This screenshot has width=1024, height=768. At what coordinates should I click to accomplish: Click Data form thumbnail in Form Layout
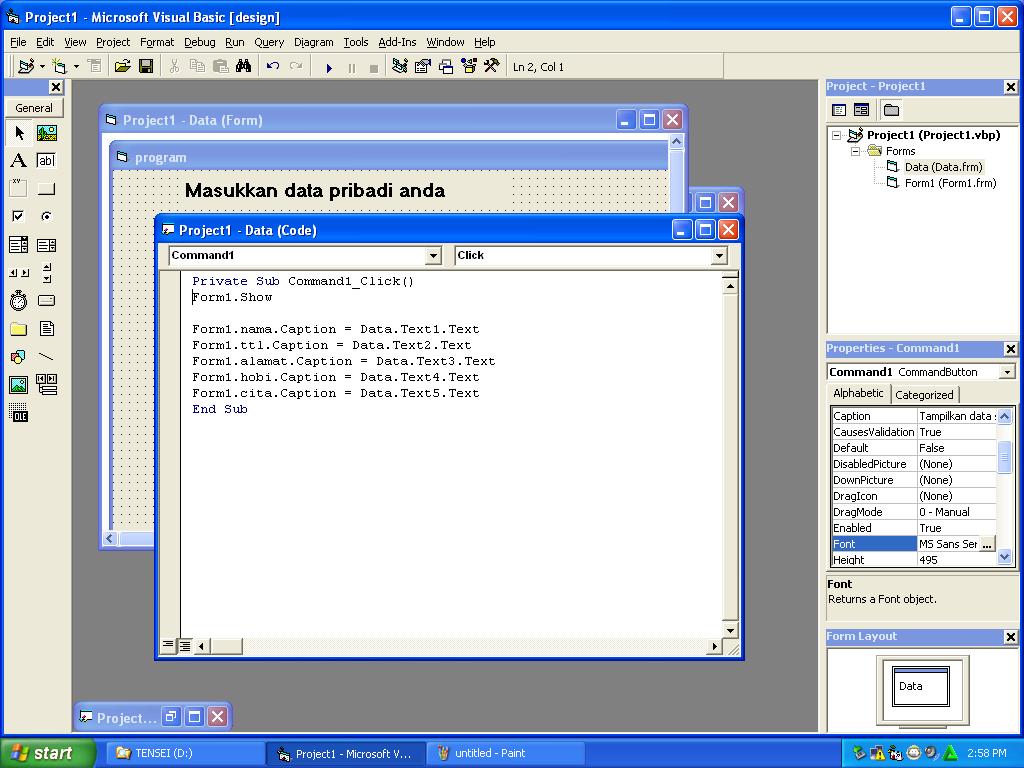pos(921,685)
